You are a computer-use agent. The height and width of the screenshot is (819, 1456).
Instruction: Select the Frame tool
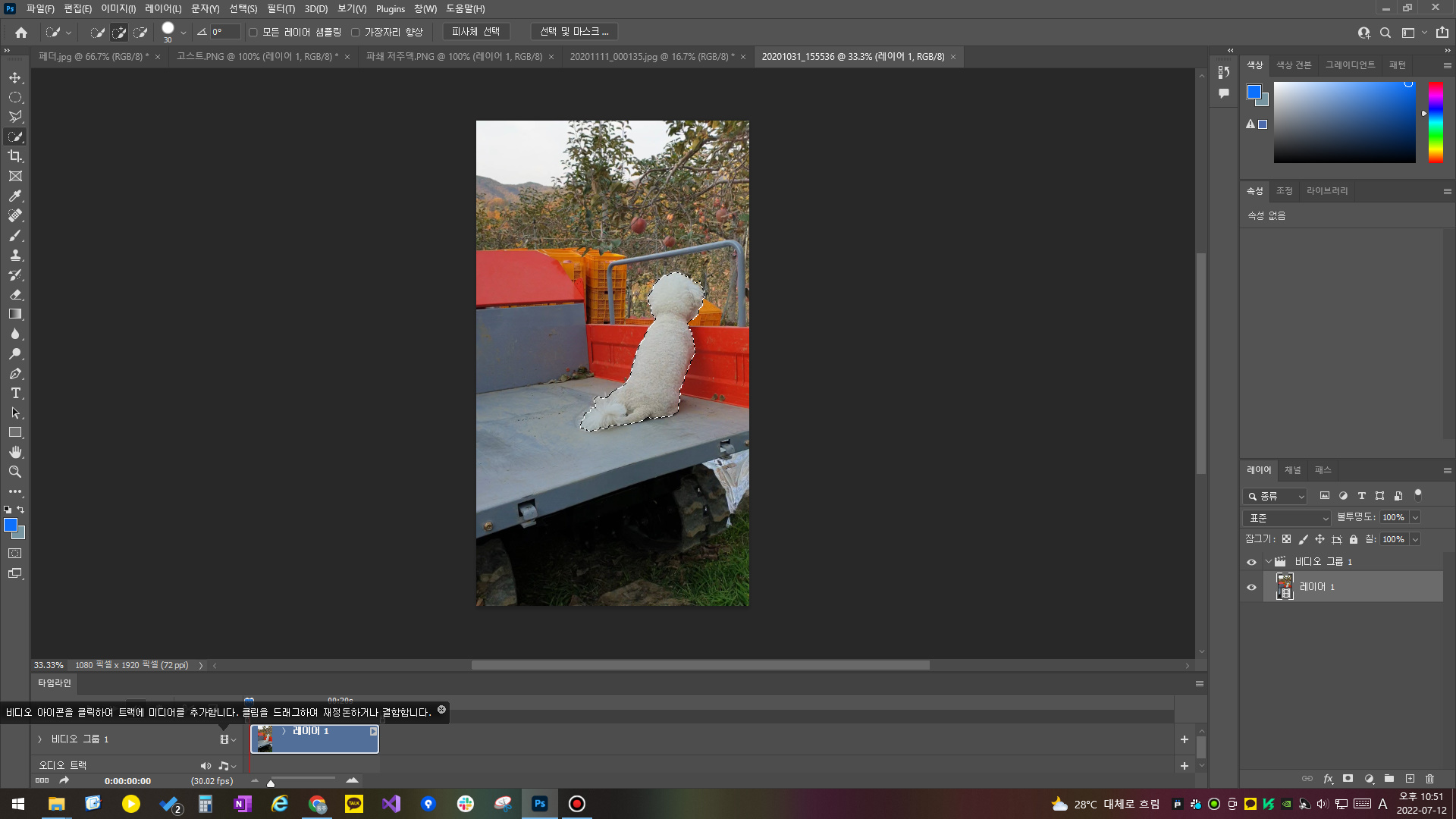[x=15, y=176]
